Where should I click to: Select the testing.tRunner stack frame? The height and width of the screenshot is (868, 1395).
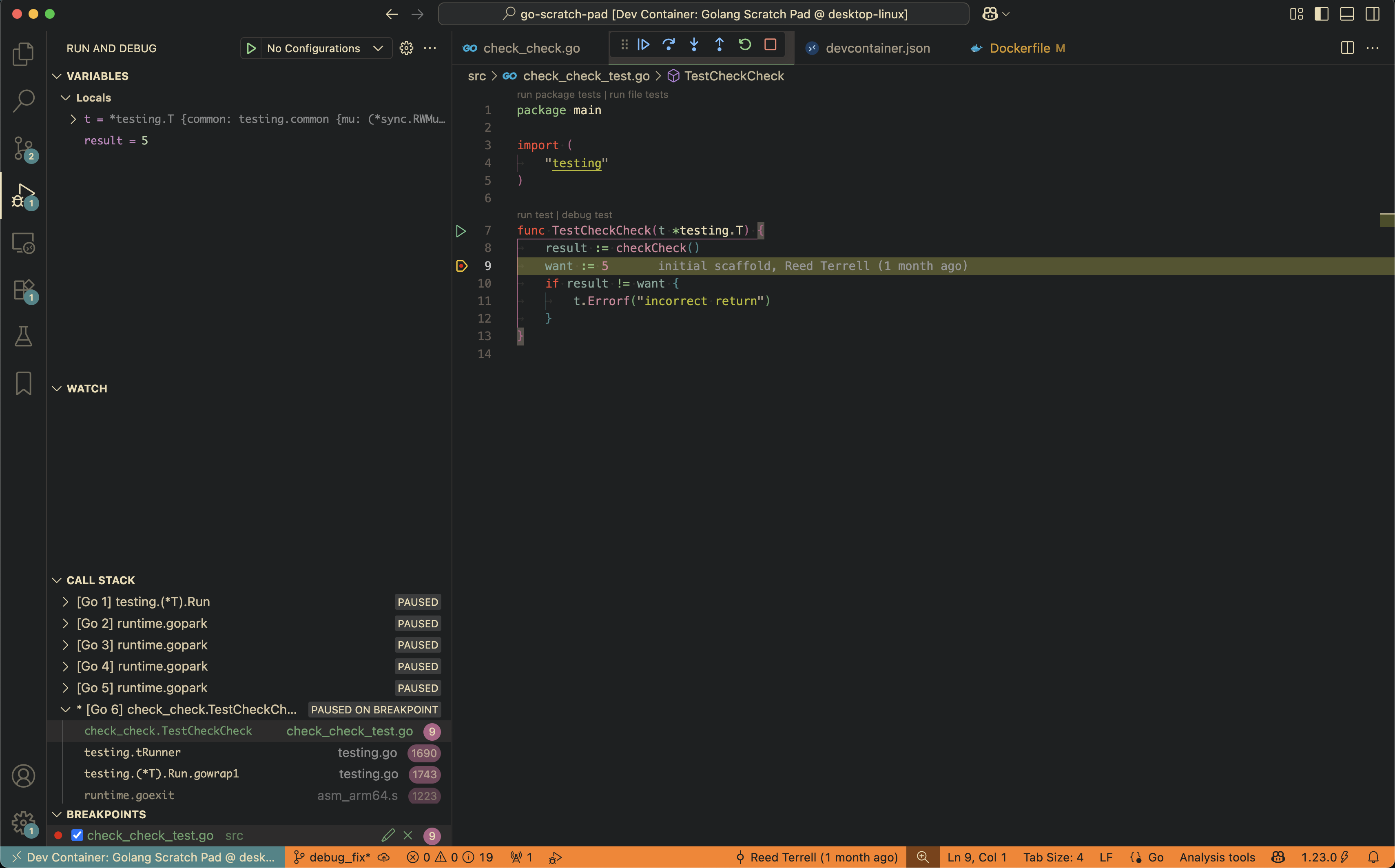tap(248, 753)
